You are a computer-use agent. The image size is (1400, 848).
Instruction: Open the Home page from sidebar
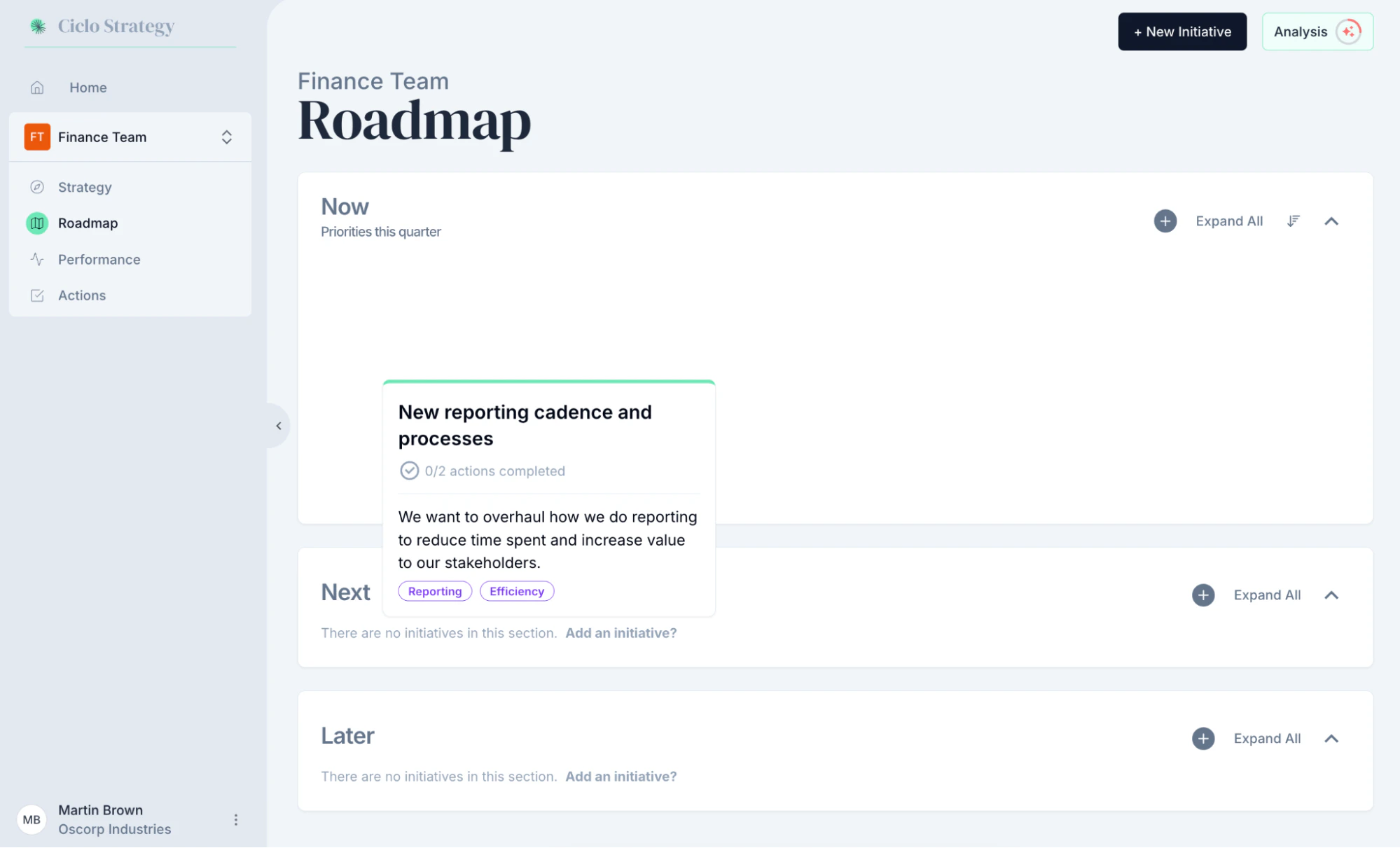click(88, 88)
